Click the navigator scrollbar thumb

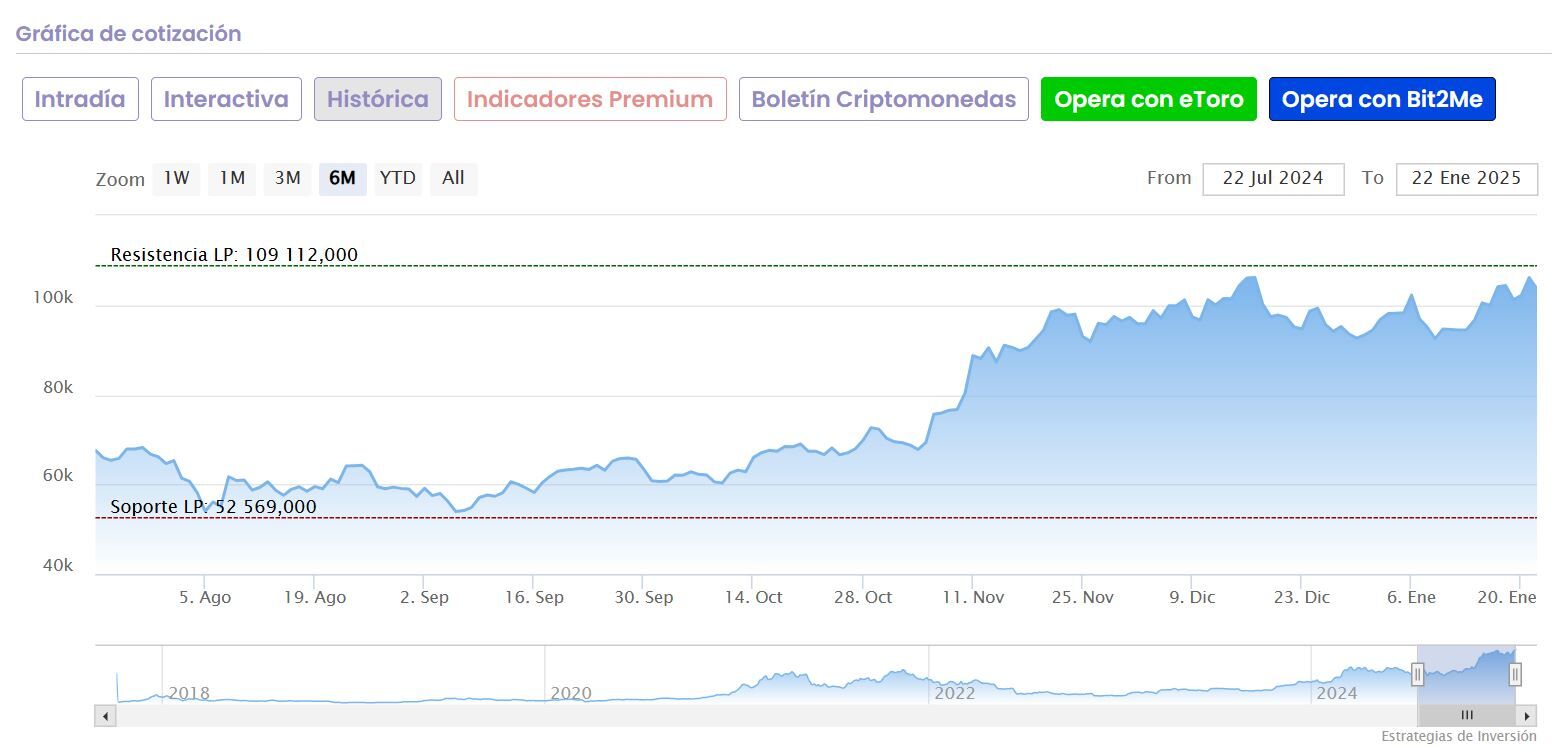click(1467, 716)
